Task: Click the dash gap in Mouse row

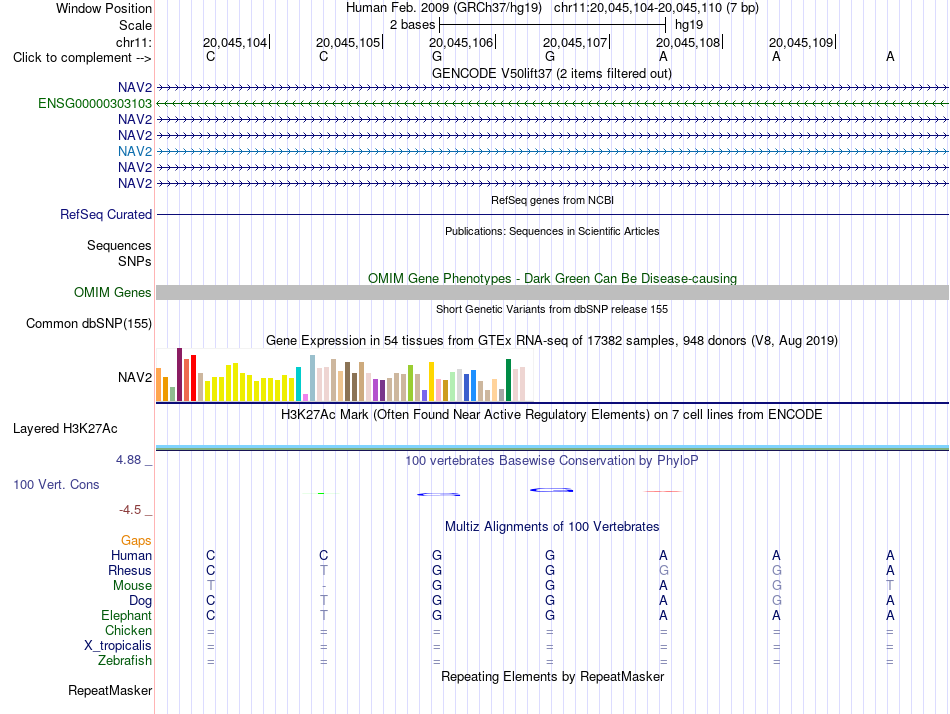Action: tap(324, 586)
